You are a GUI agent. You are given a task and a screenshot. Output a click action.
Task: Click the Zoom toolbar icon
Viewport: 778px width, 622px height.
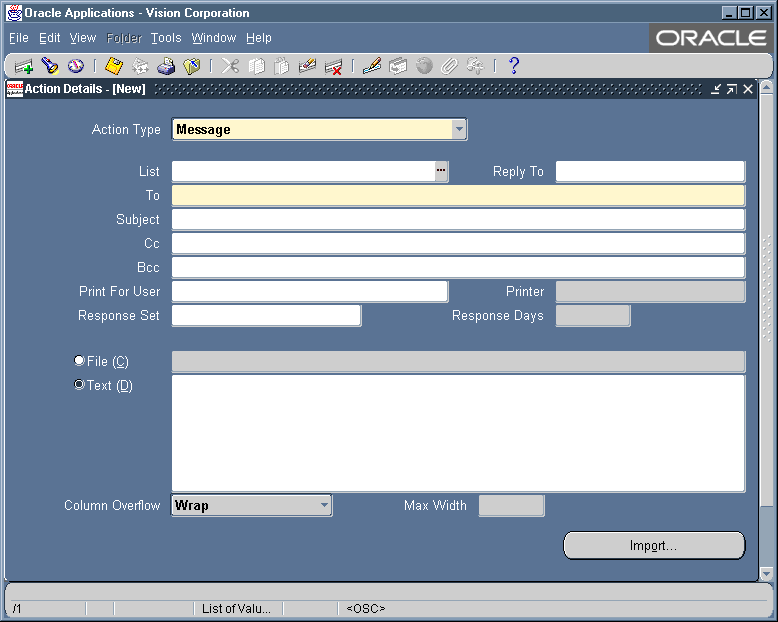point(398,66)
